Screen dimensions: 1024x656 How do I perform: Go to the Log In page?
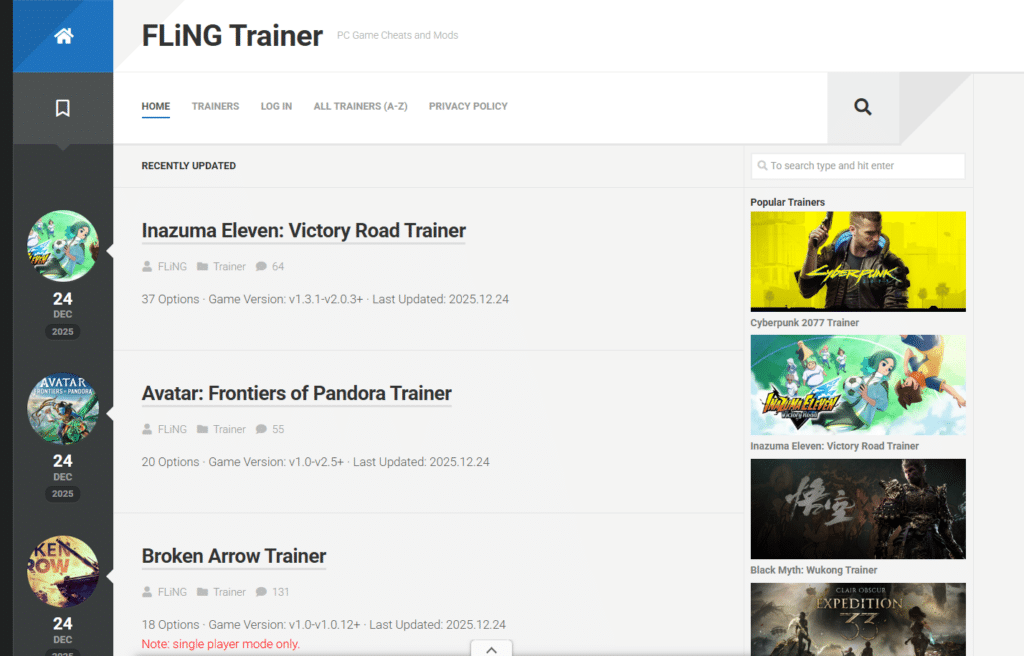tap(276, 106)
